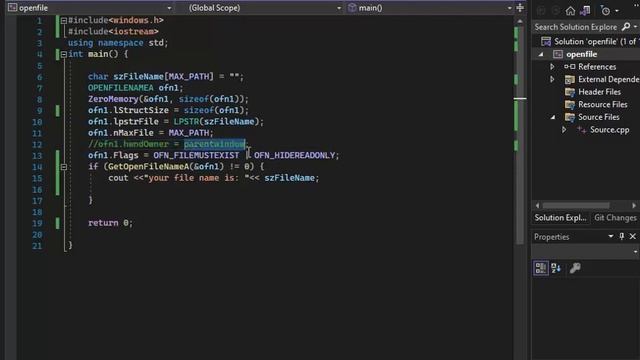Open the Pending Changes Filter dropdown arrow
Screen dimensions: 640x360
617,11
